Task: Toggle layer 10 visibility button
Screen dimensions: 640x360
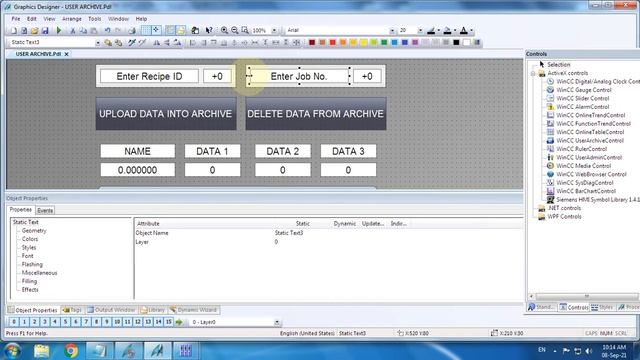Action: tap(117, 322)
